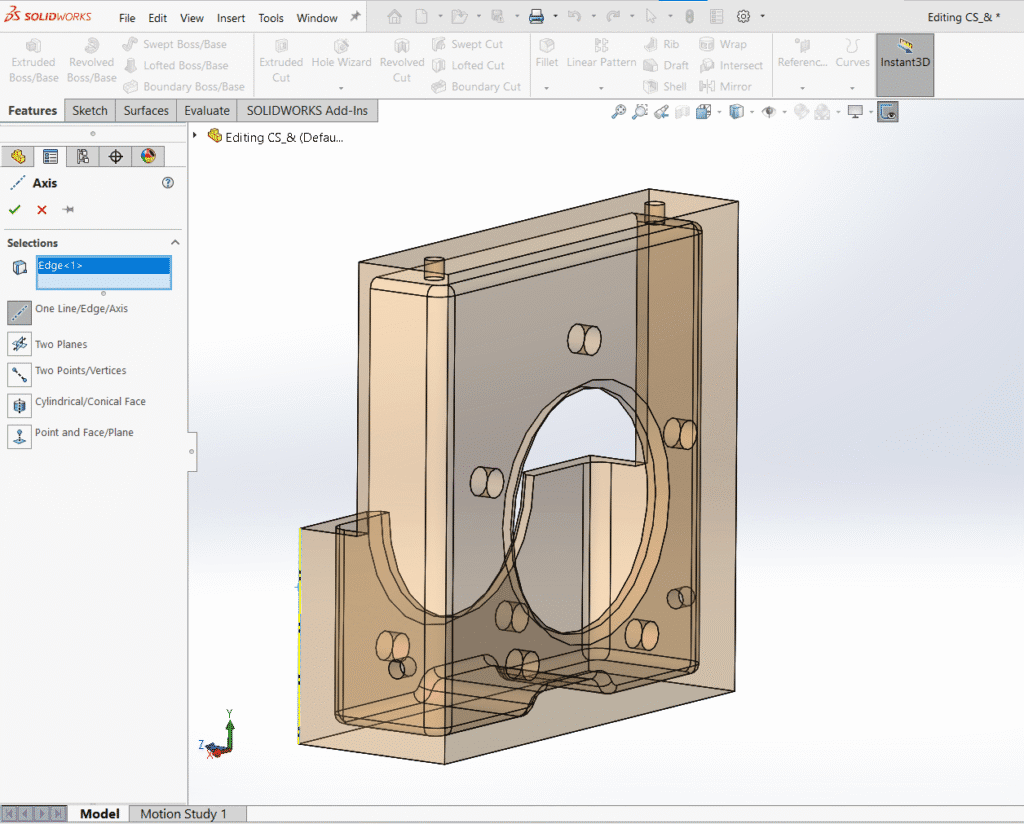
Task: Click the Print icon
Action: tap(536, 17)
